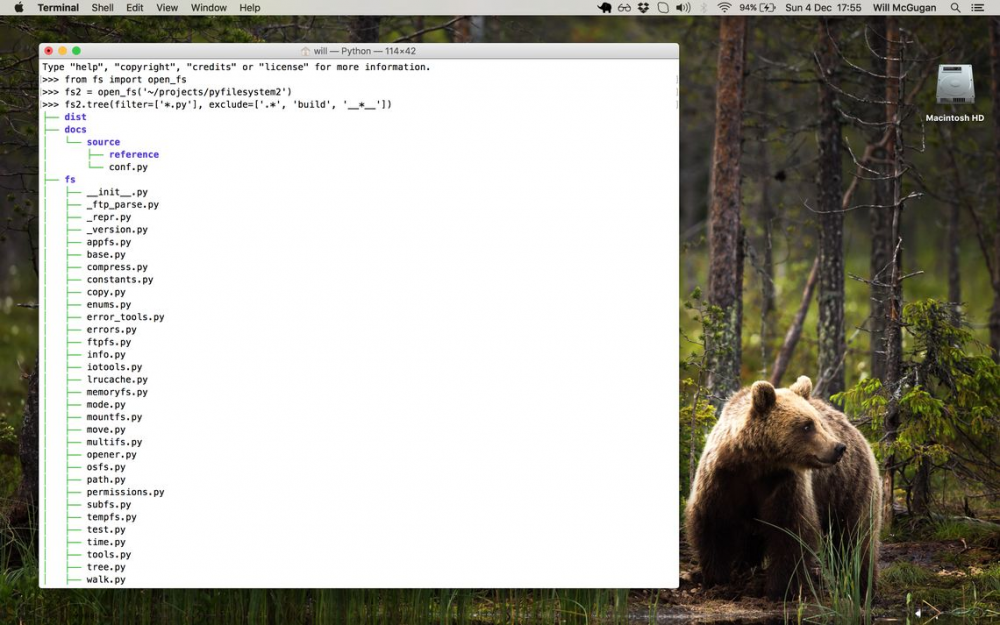Image resolution: width=1000 pixels, height=625 pixels.
Task: Click lrucache.py in the listing
Action: click(117, 379)
